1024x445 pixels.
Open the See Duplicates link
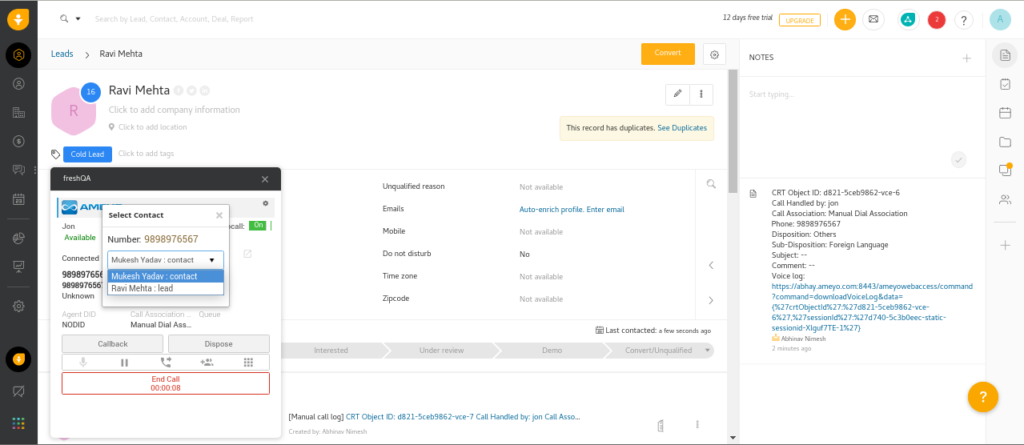[x=682, y=128]
